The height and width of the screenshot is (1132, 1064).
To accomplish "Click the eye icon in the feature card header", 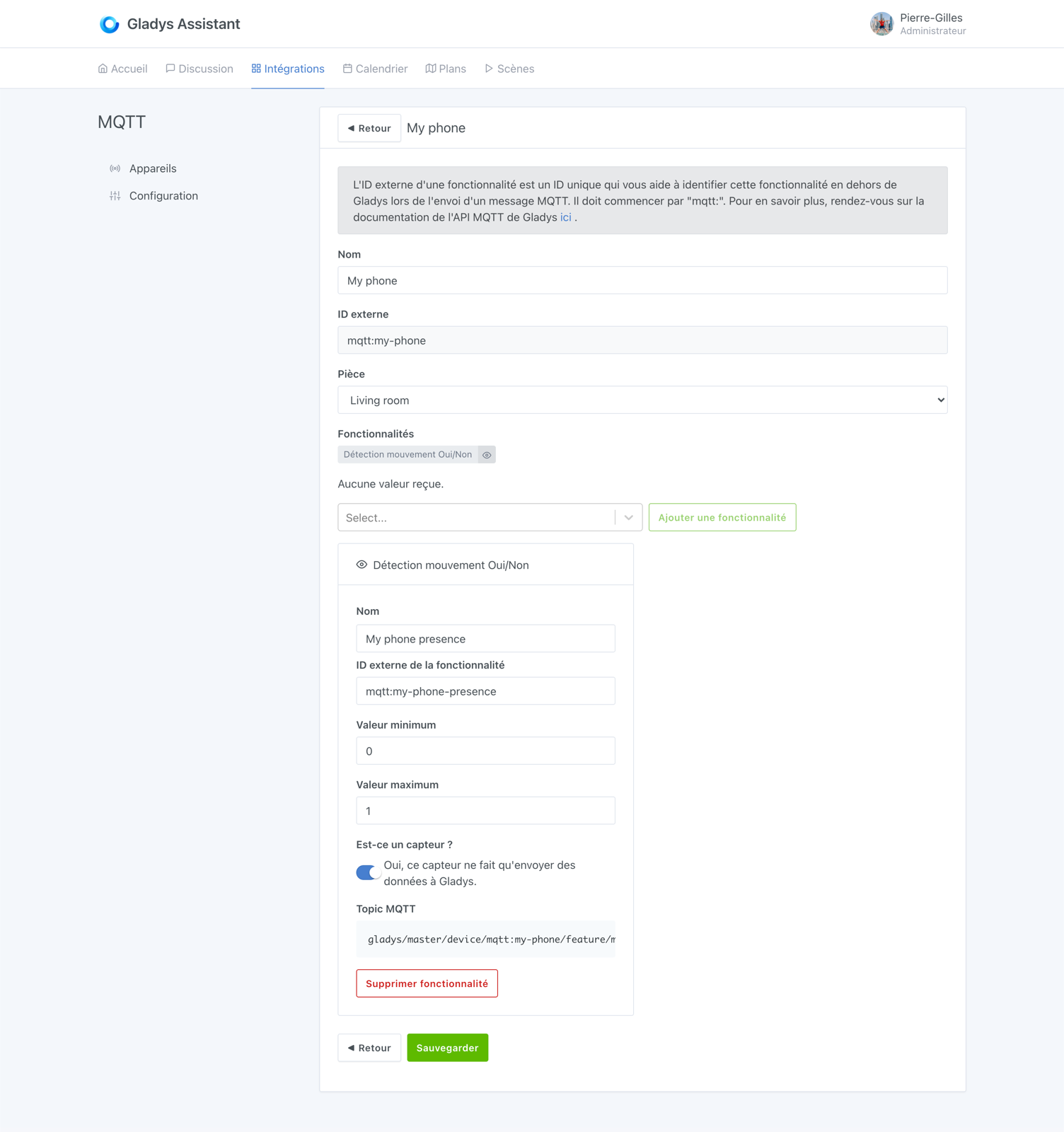I will [362, 565].
